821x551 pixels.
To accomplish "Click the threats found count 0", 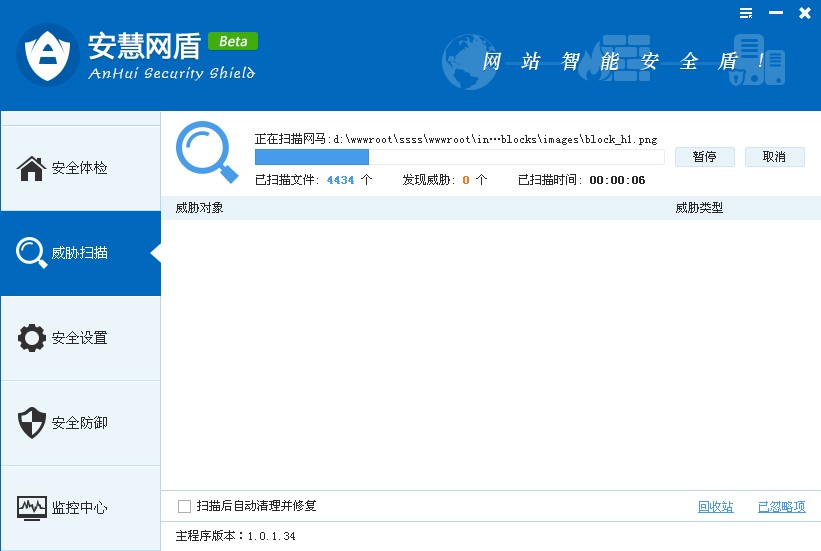I will 465,180.
